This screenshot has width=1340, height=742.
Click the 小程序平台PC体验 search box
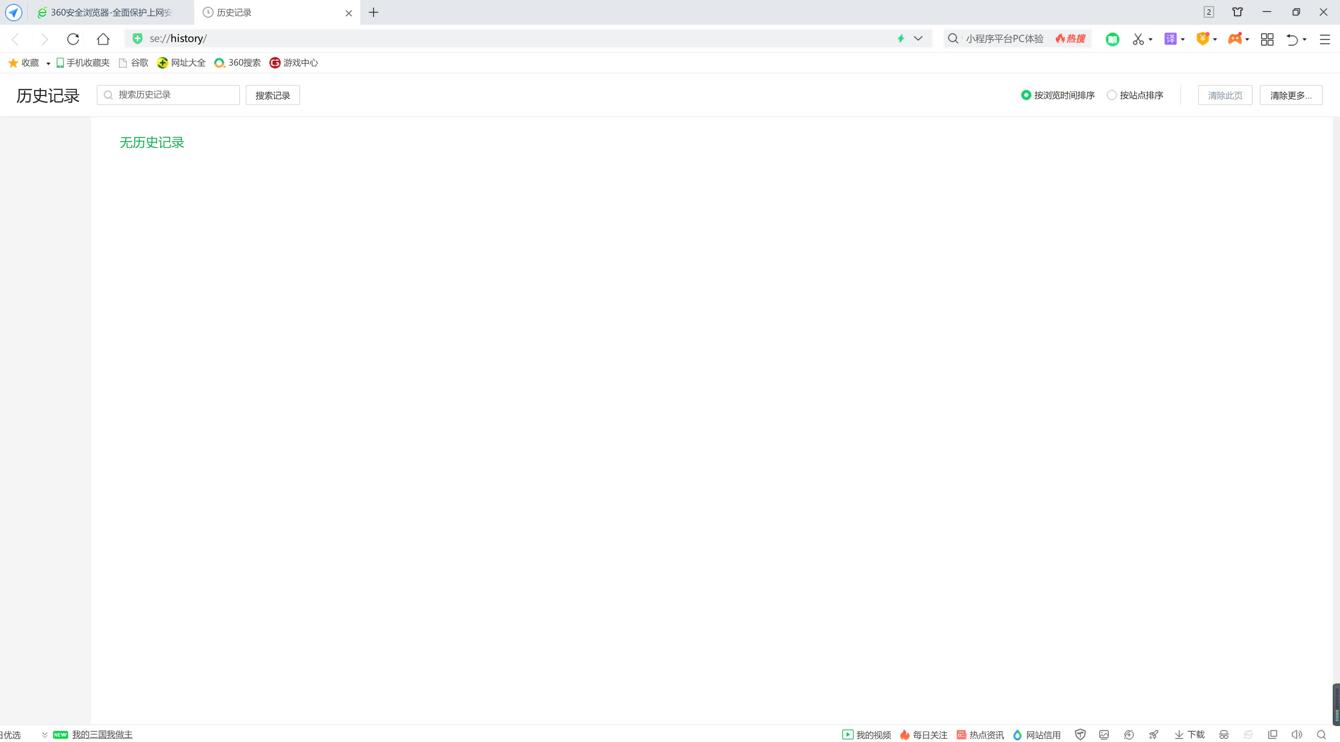coord(1004,39)
